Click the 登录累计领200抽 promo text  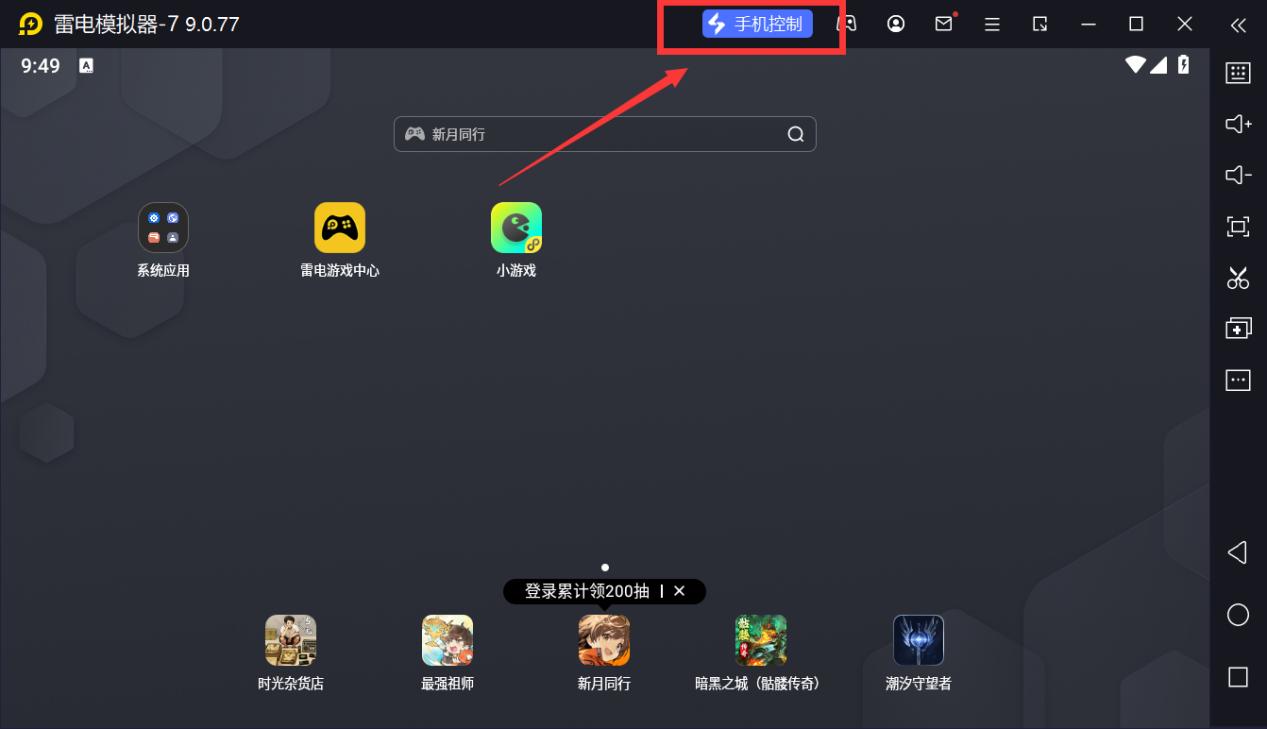587,591
